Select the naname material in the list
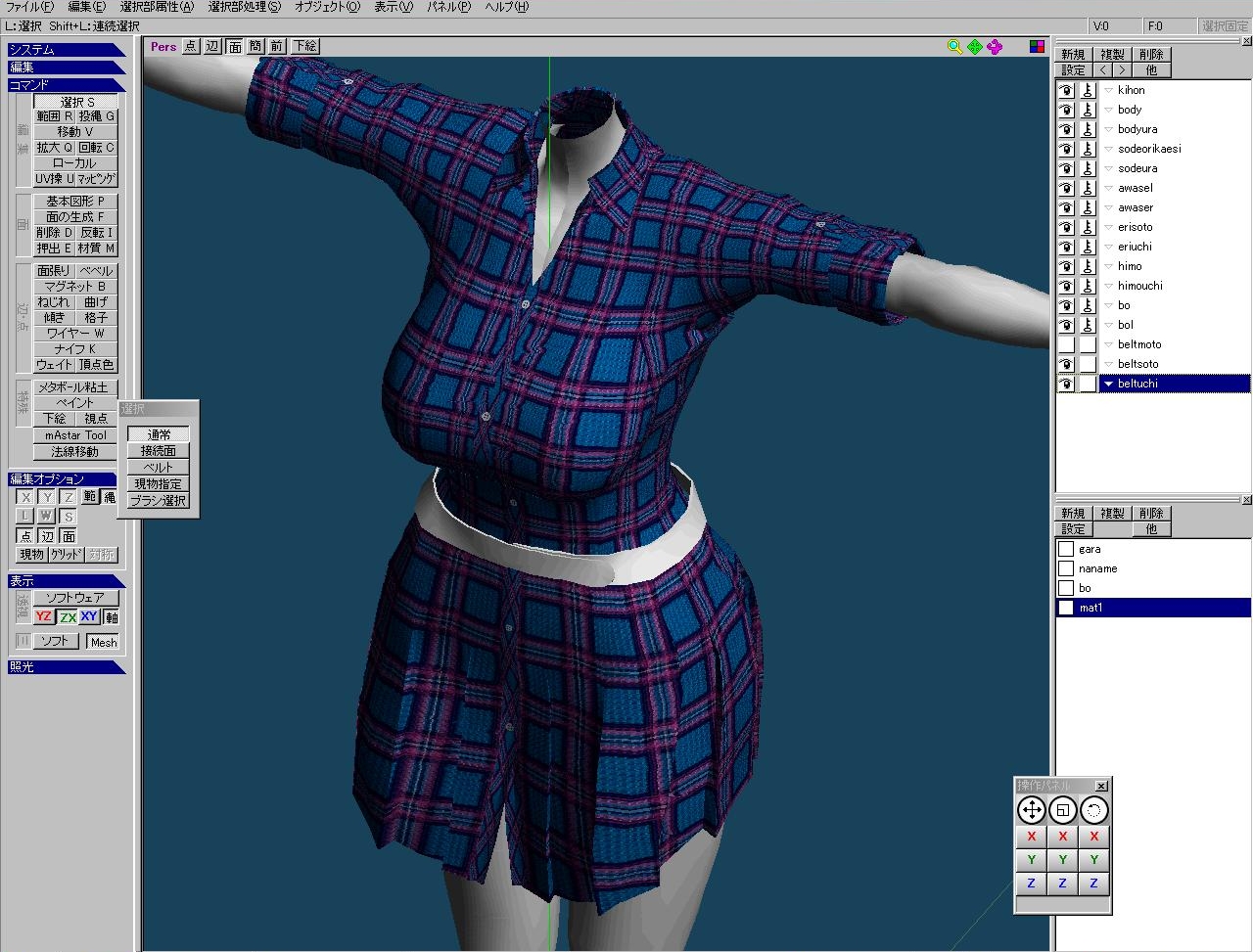This screenshot has width=1253, height=952. [x=1097, y=568]
